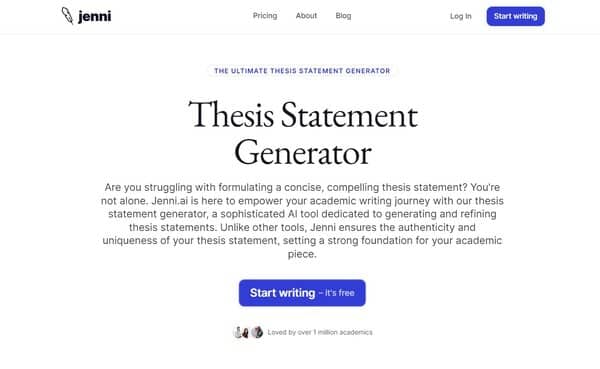Open the Pricing page
The image size is (600, 369).
point(265,16)
